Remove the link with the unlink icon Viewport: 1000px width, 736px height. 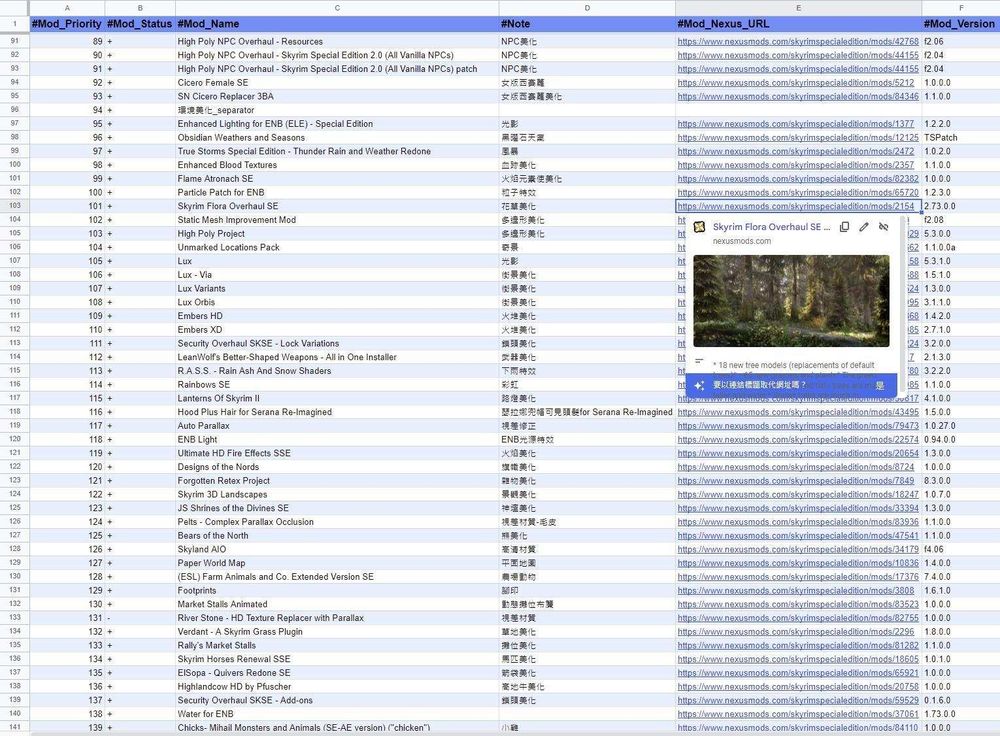(883, 228)
